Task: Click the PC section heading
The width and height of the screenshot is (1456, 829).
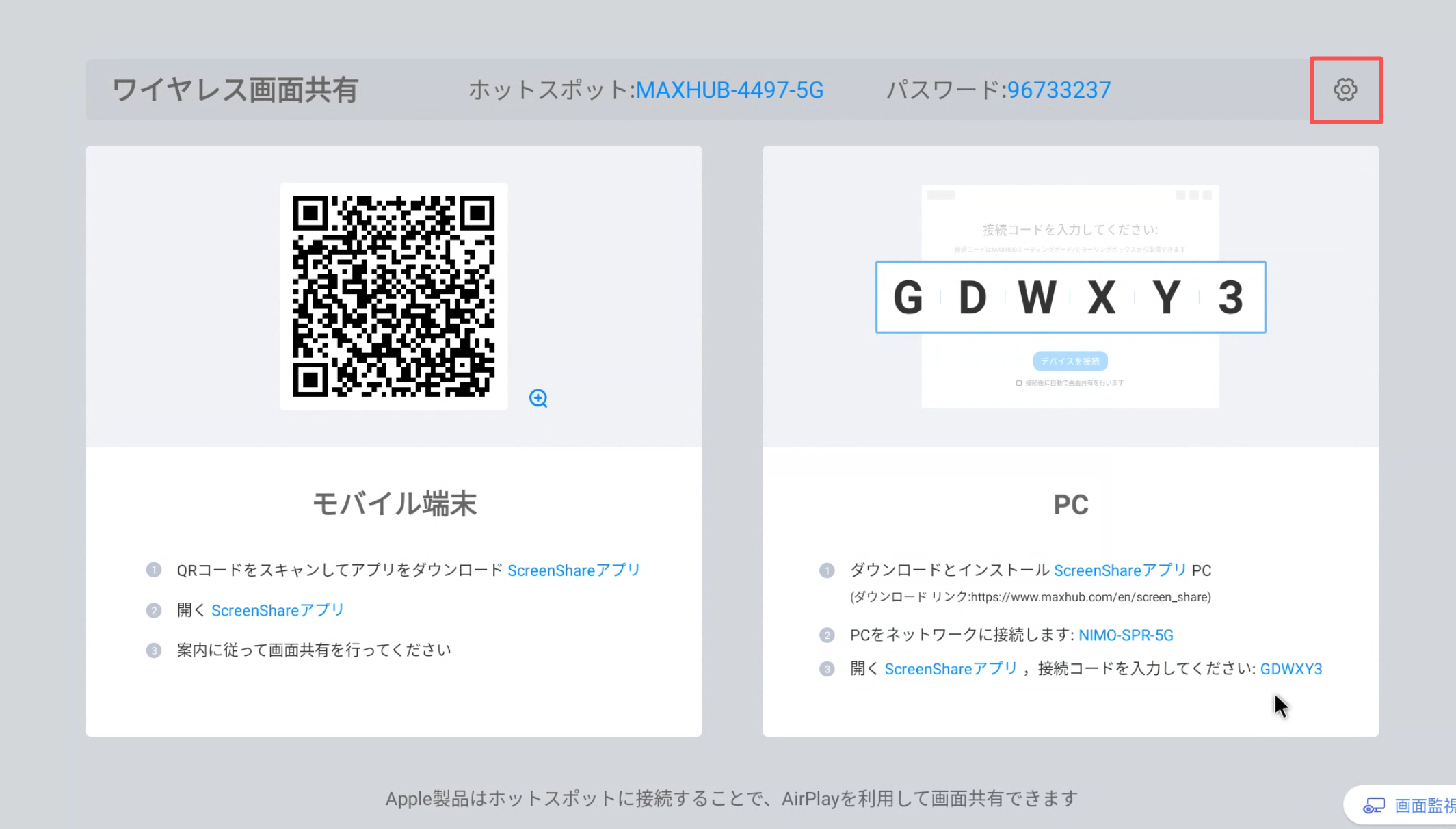Action: (1070, 505)
